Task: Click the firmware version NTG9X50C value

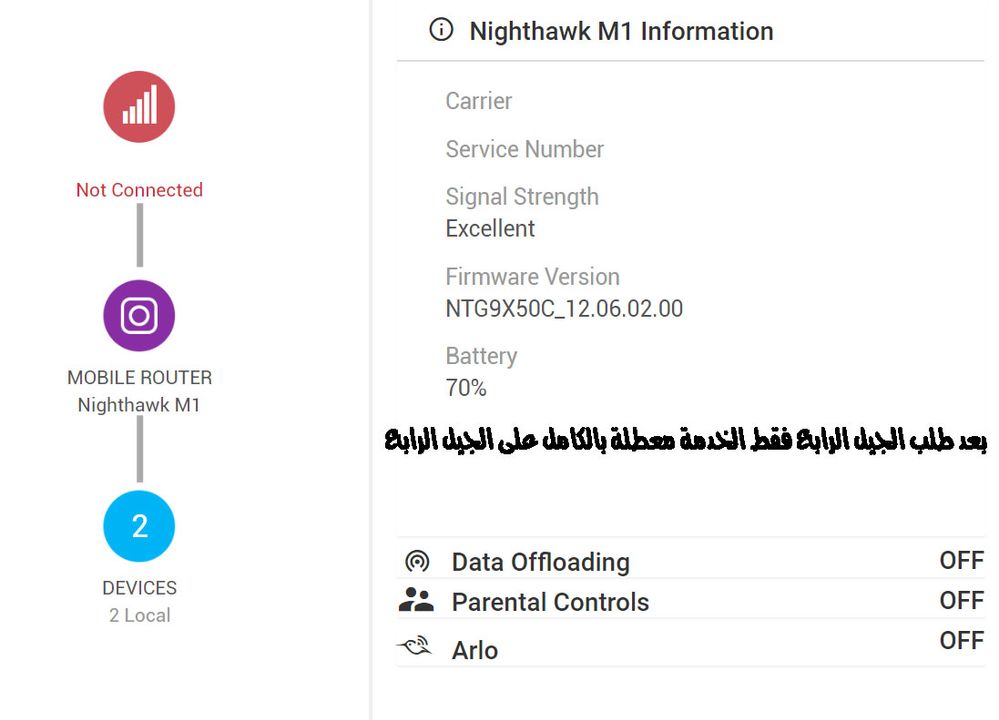Action: pyautogui.click(x=564, y=308)
